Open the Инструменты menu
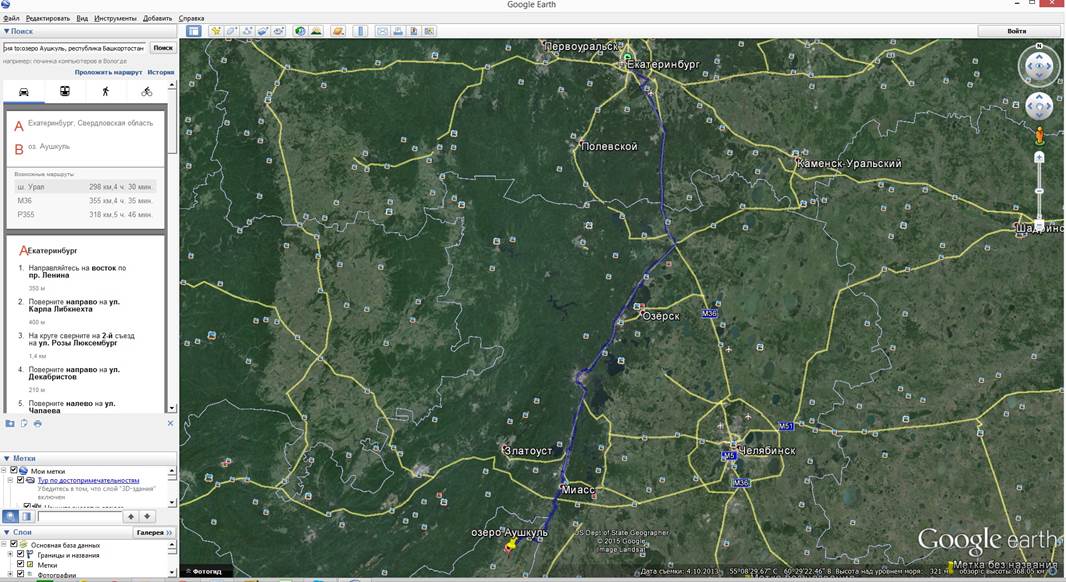The image size is (1066, 582). [116, 18]
